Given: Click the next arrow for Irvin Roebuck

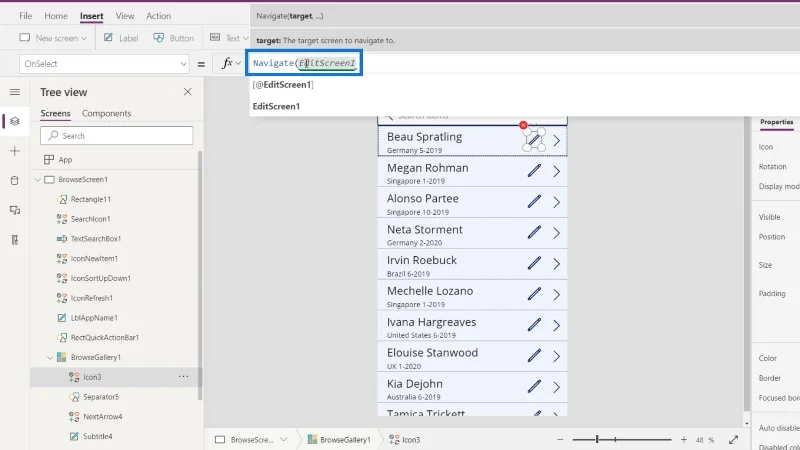Looking at the screenshot, I should tap(557, 264).
